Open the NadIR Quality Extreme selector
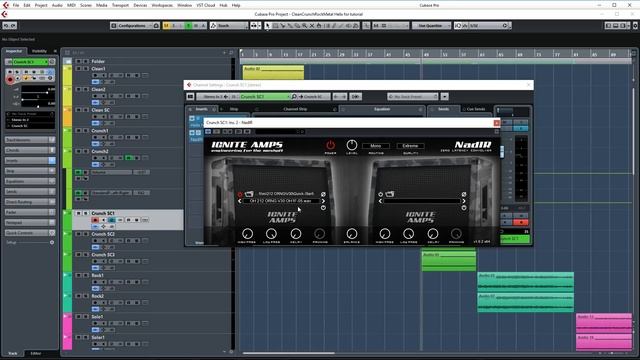 [410, 146]
